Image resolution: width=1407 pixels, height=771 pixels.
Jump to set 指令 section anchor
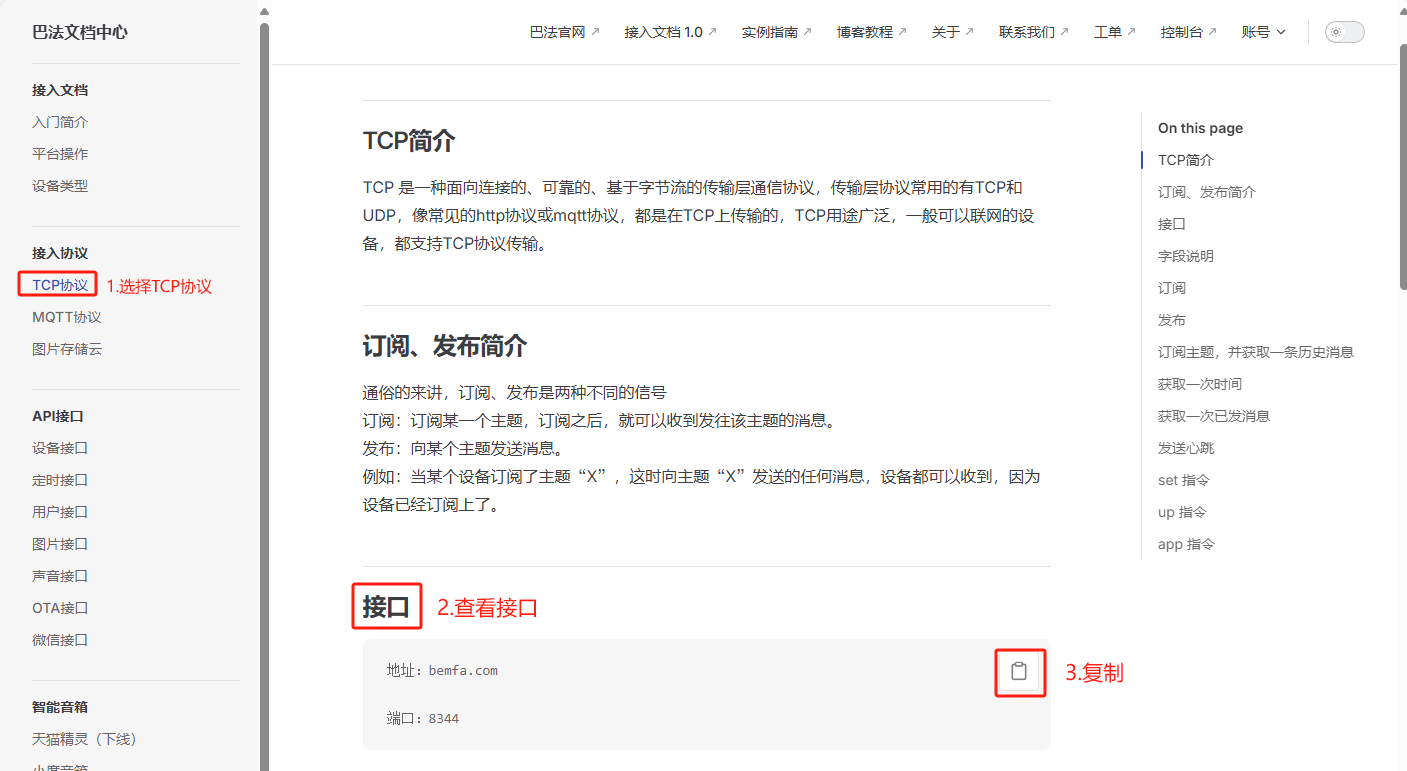(x=1184, y=480)
